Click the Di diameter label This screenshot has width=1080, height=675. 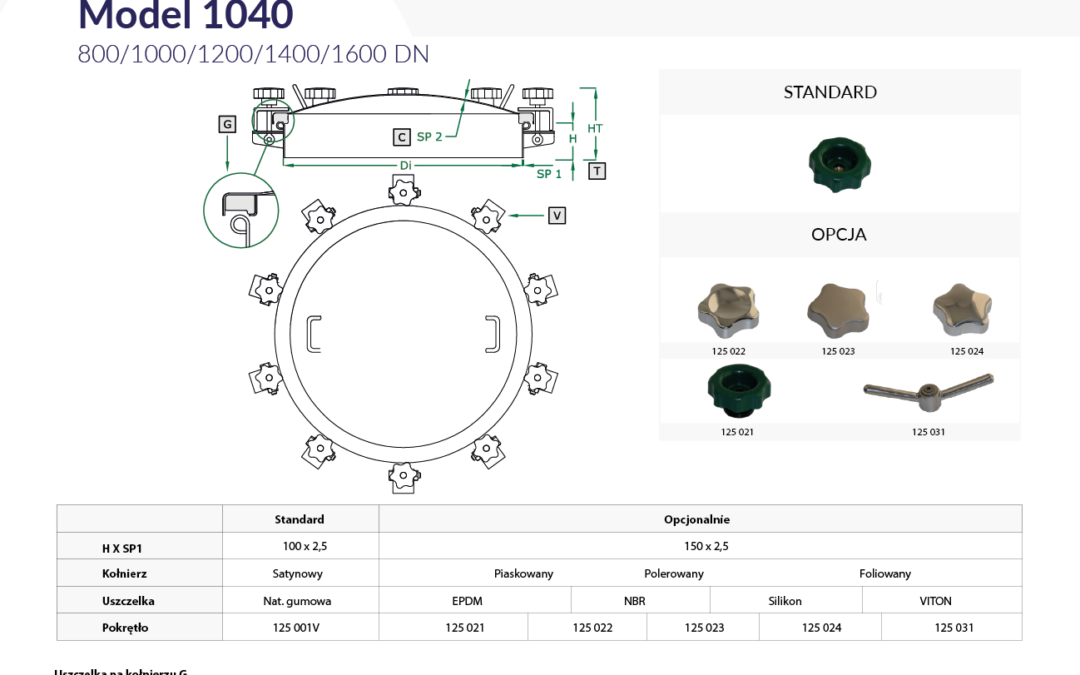[x=406, y=165]
